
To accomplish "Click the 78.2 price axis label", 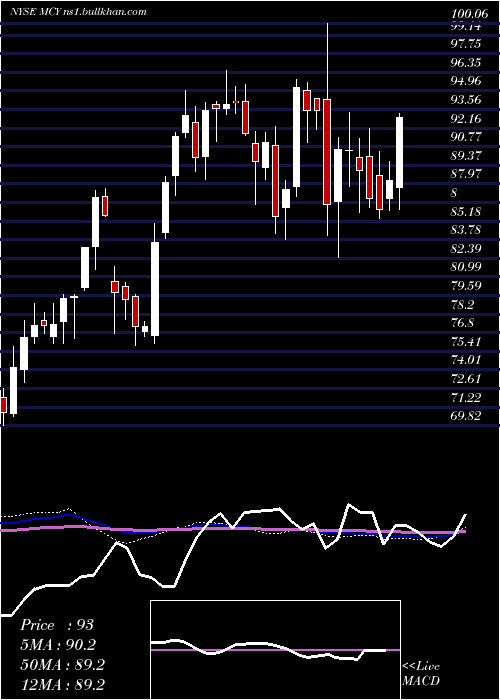I will [x=464, y=304].
